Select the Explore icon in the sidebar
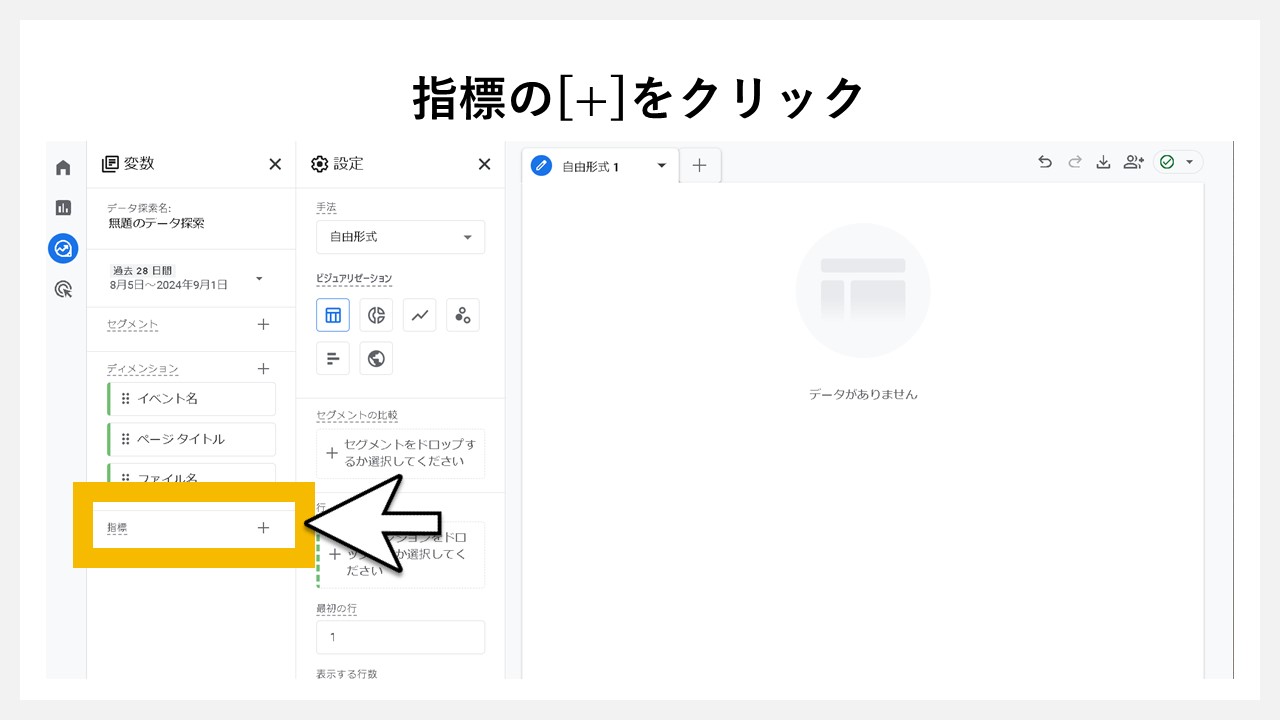This screenshot has height=720, width=1280. [63, 248]
